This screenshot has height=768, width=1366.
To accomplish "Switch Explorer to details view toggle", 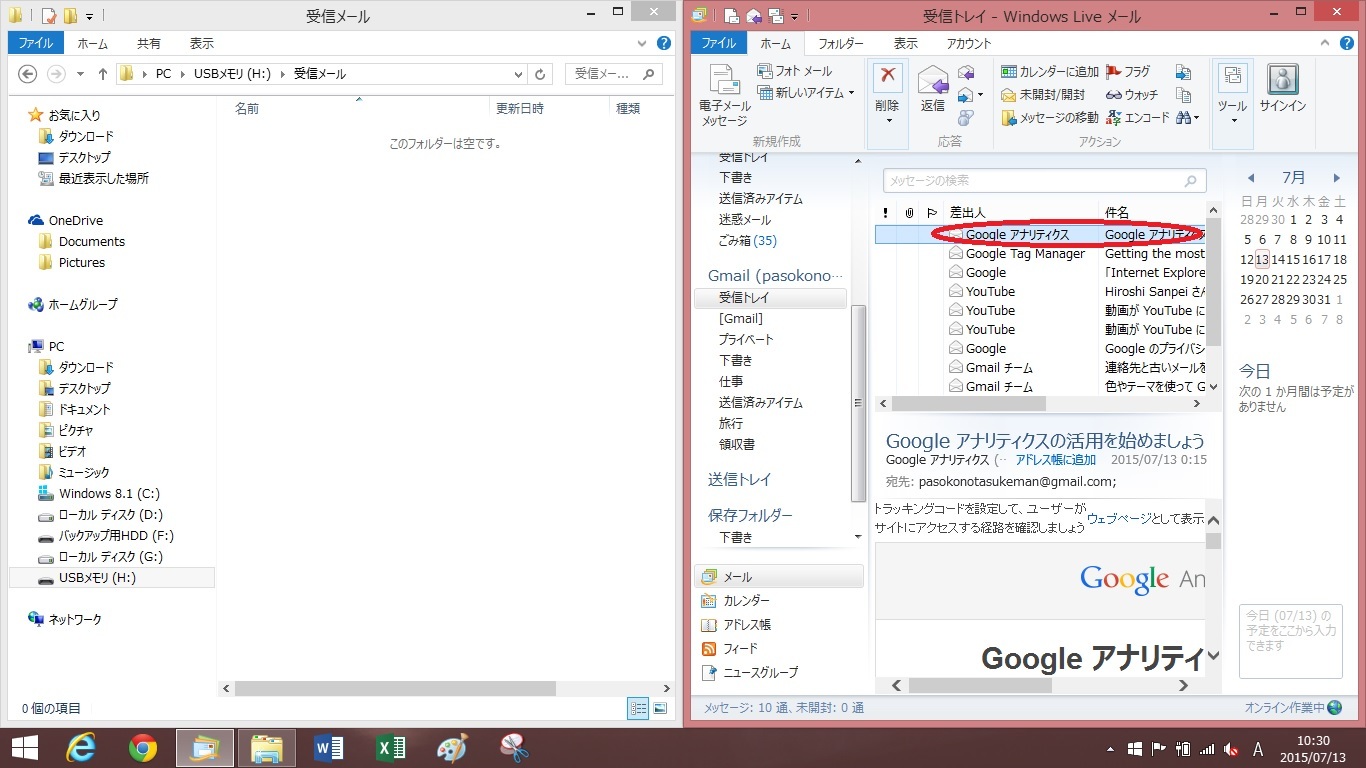I will 637,708.
